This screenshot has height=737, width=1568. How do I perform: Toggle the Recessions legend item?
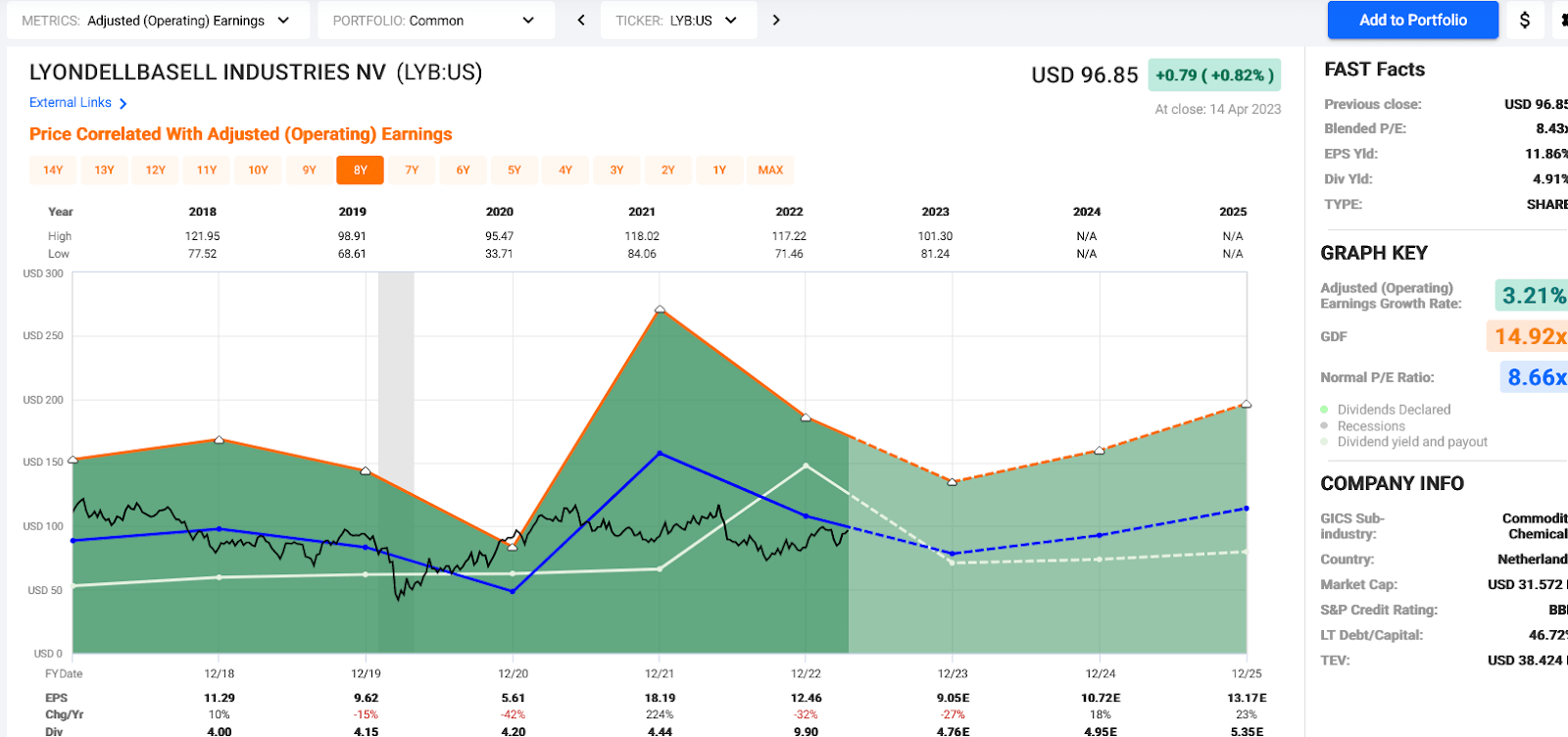[1362, 426]
